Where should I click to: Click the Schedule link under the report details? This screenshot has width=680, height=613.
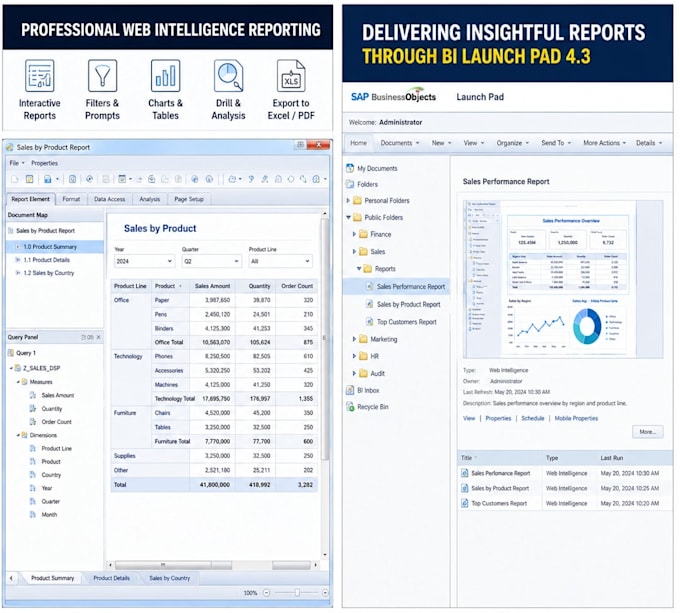pos(533,419)
